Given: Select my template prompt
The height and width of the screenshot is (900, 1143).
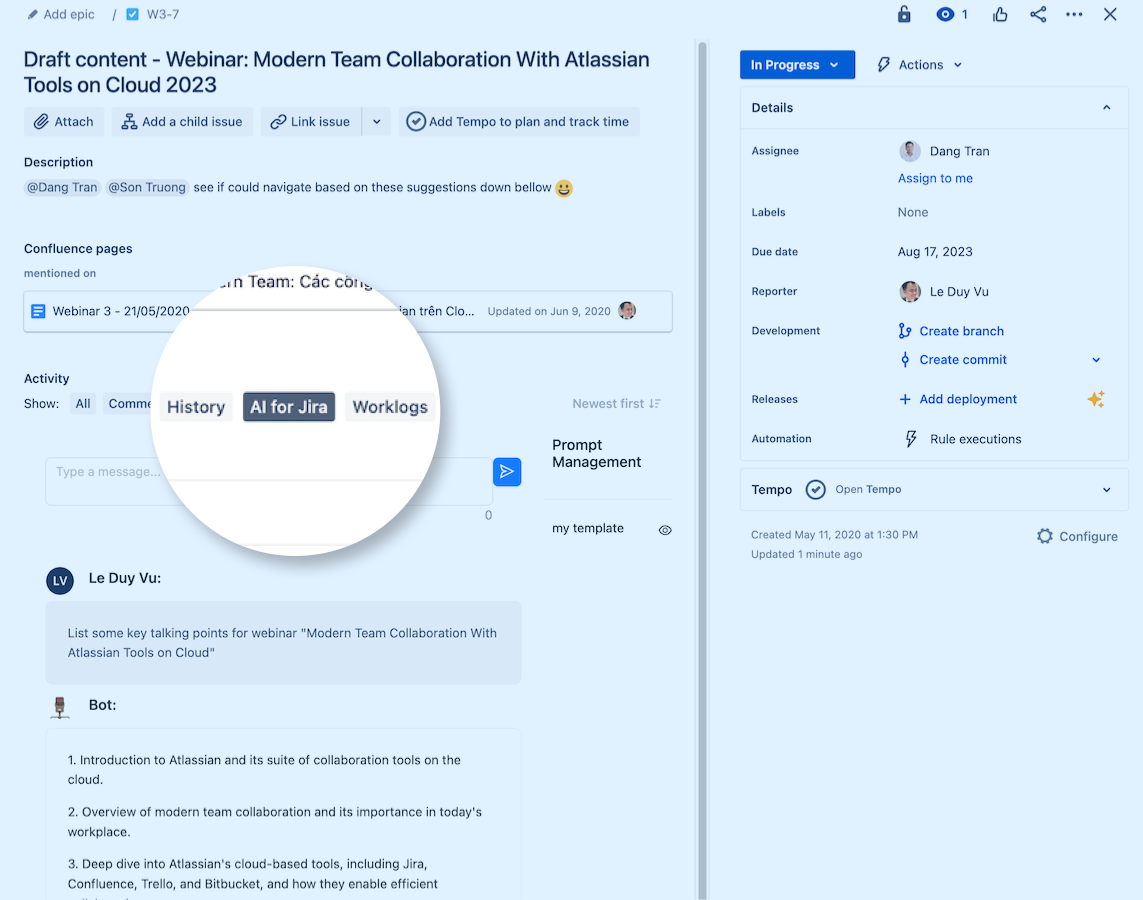Looking at the screenshot, I should tap(588, 528).
